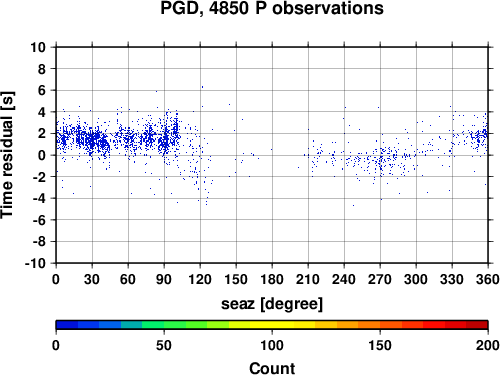Click the outlier data point above 120 degrees near 6 s

[x=202, y=87]
